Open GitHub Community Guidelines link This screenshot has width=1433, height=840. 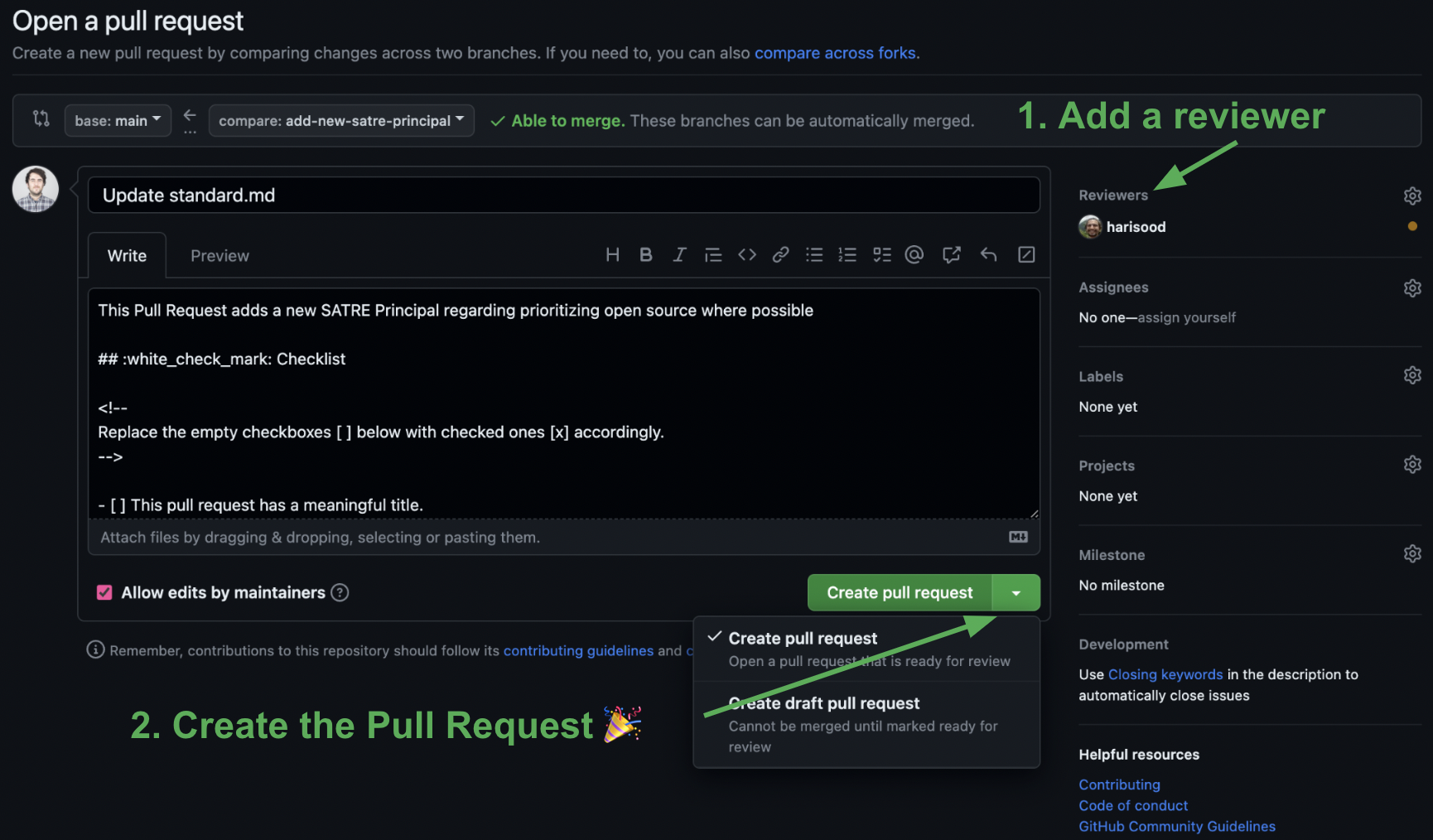click(1177, 826)
